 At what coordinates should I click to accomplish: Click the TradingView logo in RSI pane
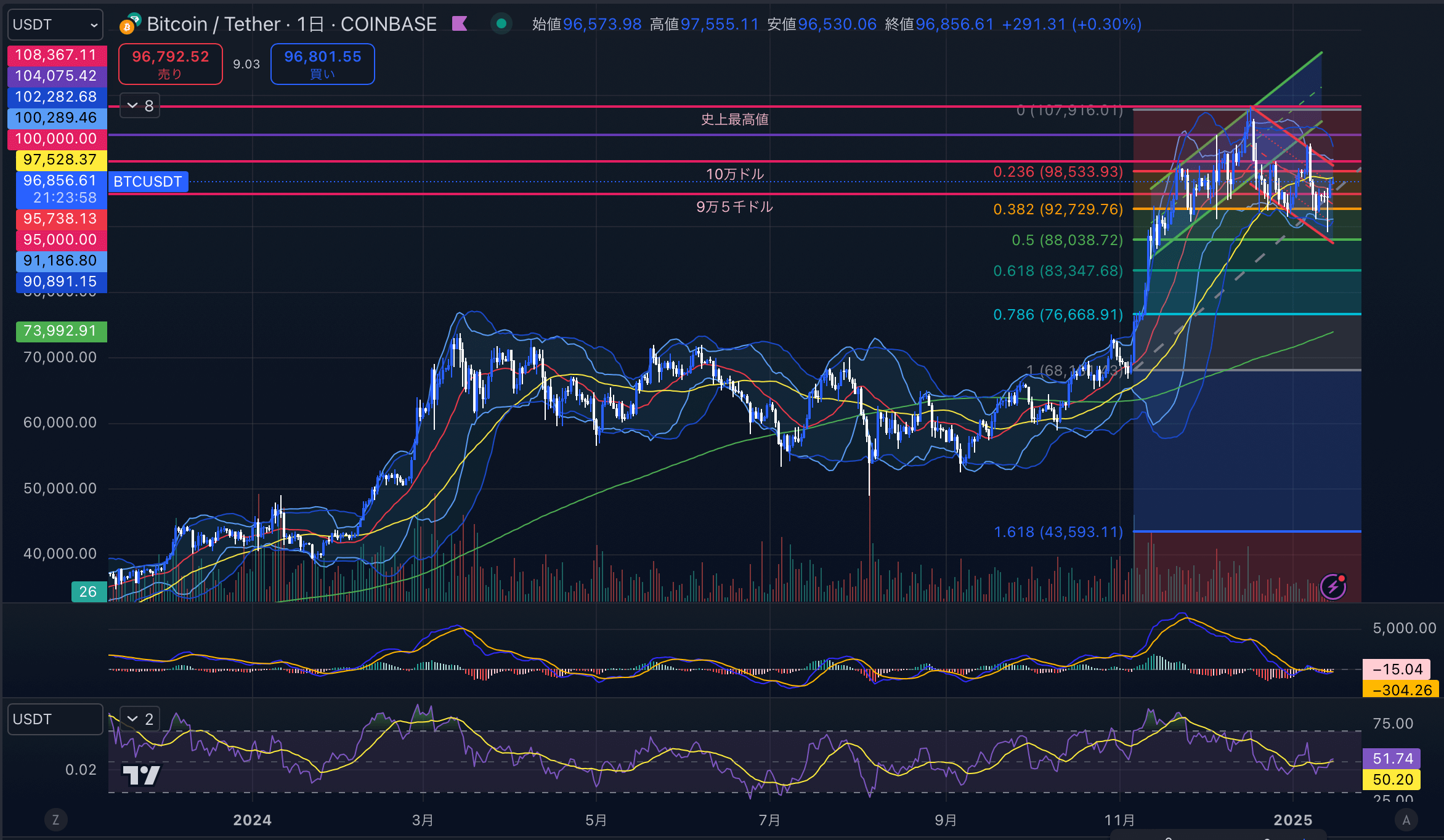pyautogui.click(x=141, y=775)
